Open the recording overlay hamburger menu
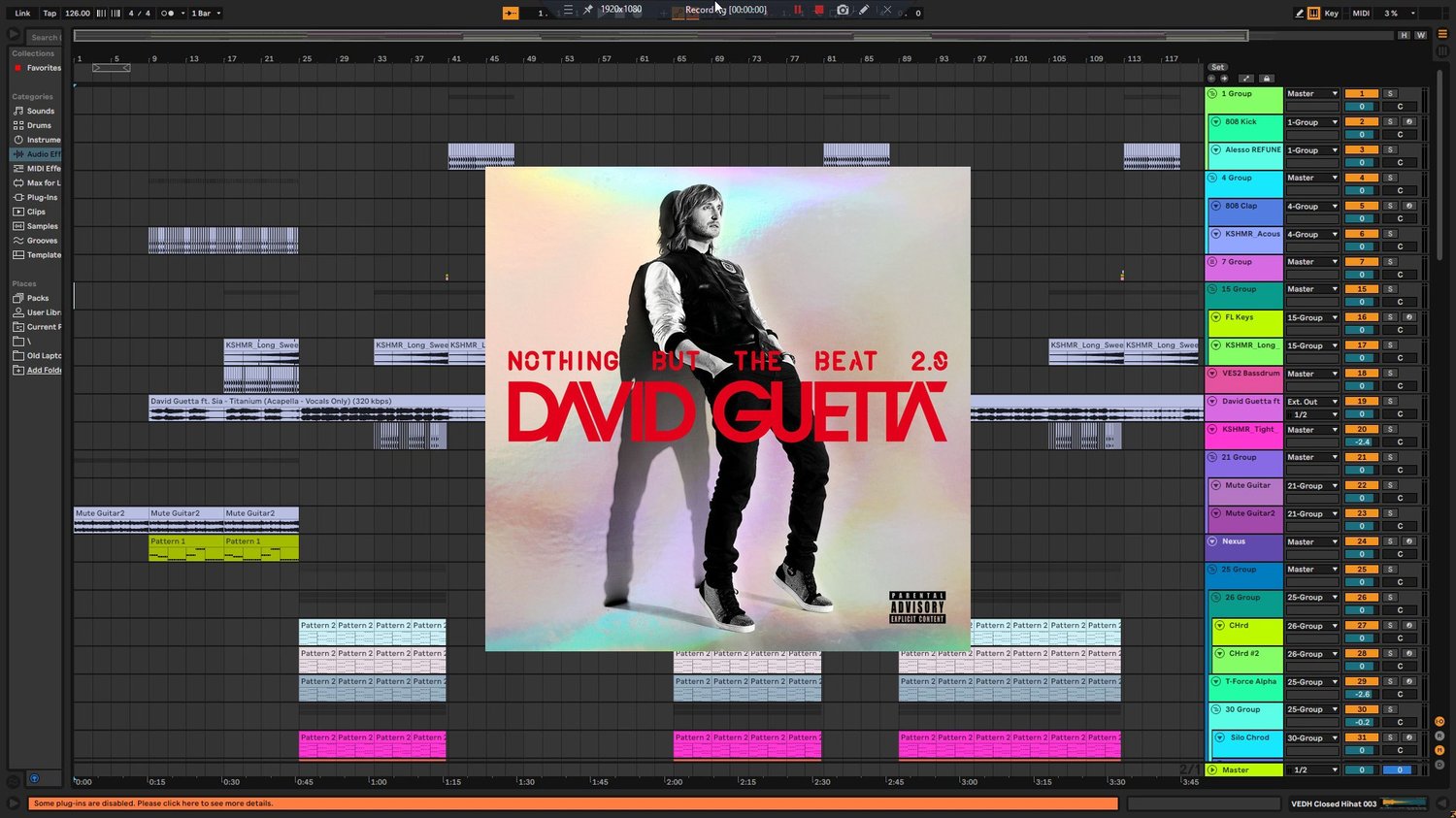Viewport: 1456px width, 818px height. (568, 11)
